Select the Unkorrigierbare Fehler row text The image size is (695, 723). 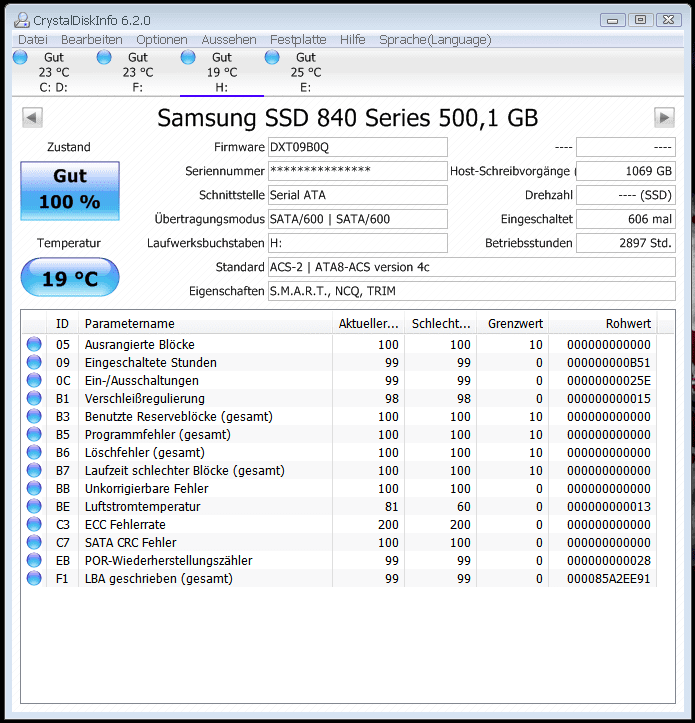[147, 488]
